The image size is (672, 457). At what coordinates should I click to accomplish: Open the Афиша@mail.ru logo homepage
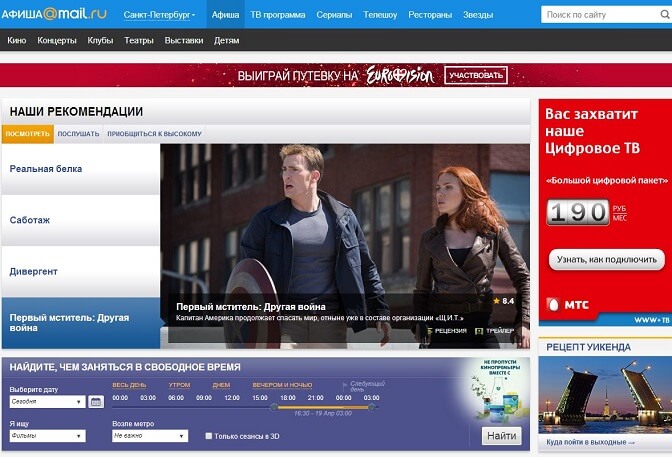coord(54,14)
